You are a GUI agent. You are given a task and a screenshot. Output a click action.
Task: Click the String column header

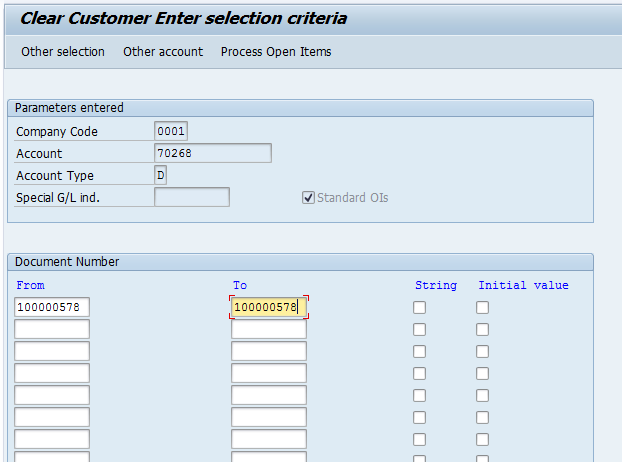[x=436, y=285]
